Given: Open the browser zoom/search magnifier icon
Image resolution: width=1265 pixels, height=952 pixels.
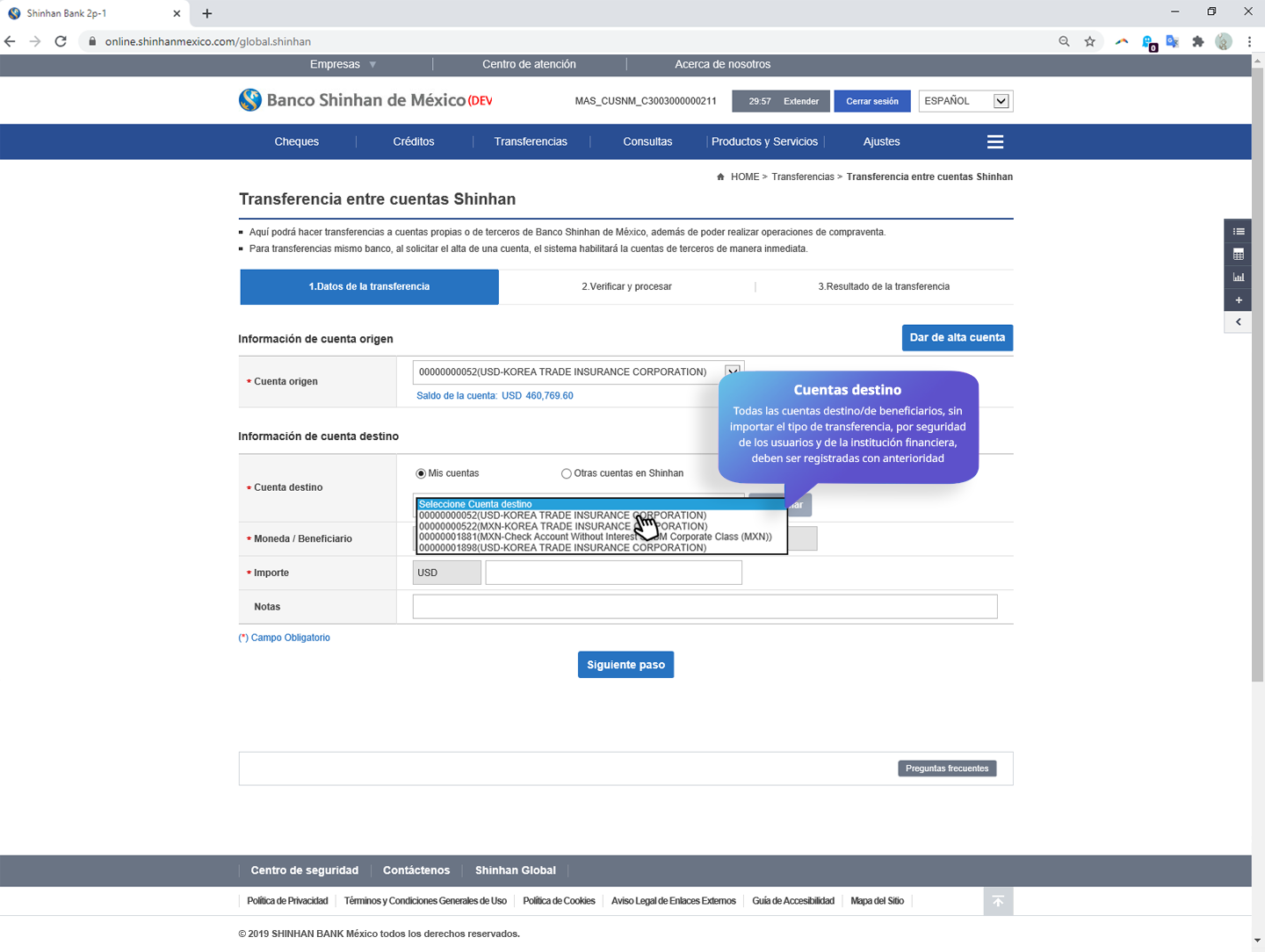Looking at the screenshot, I should click(1064, 41).
